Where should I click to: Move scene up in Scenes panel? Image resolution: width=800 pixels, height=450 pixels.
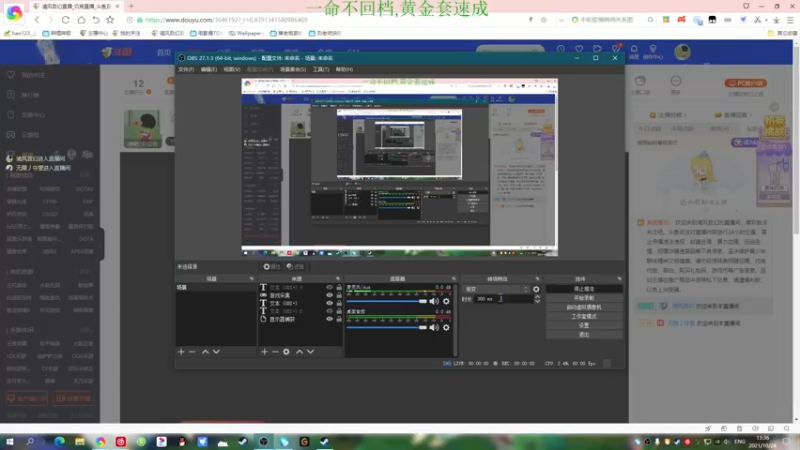tap(205, 352)
